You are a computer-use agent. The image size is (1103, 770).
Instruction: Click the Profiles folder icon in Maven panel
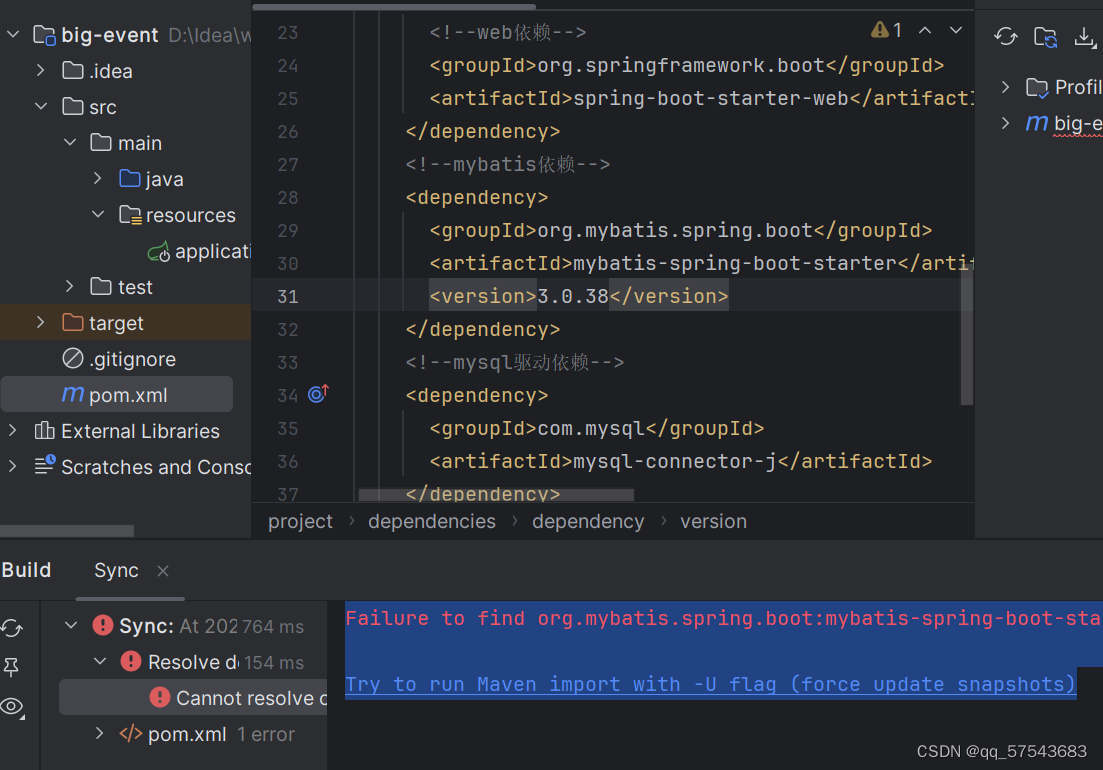click(x=1037, y=87)
